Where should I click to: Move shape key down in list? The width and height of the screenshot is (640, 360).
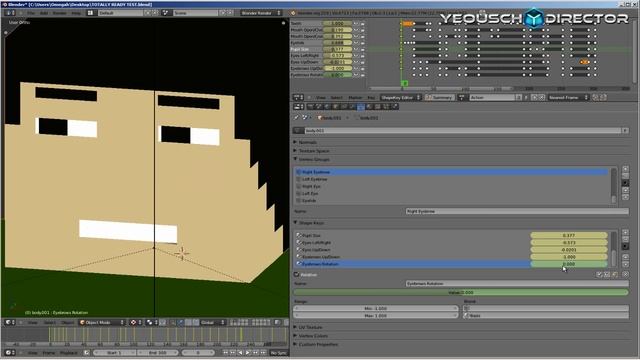tap(626, 264)
